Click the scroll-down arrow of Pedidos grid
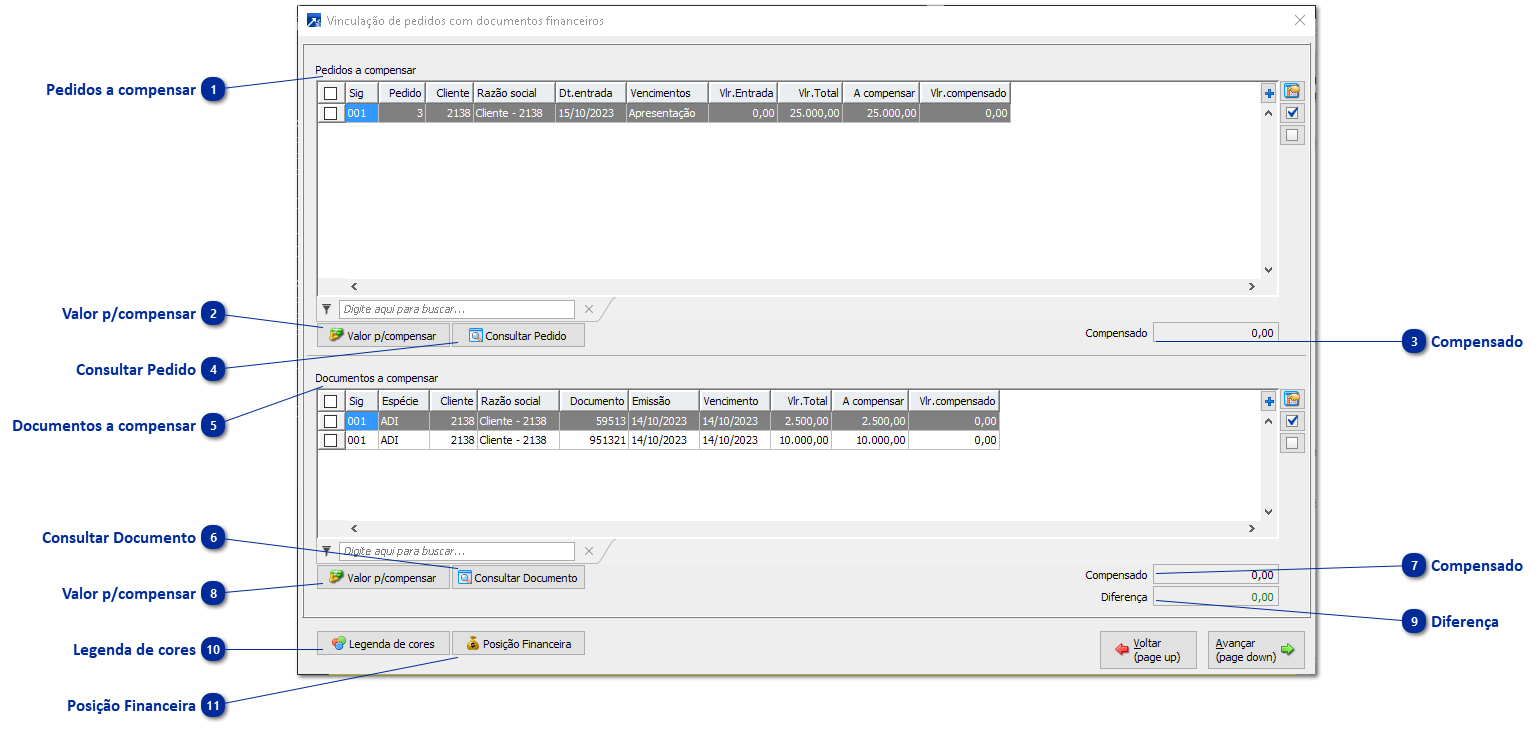The image size is (1539, 732). tap(1268, 269)
